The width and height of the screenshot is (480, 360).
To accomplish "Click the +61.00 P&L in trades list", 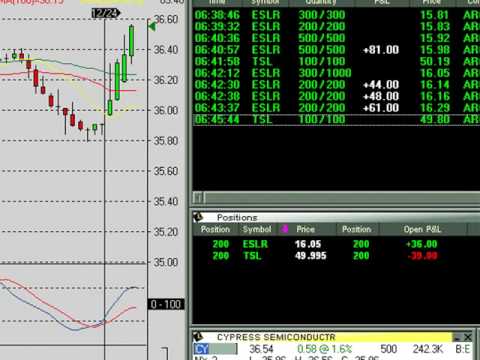I will pyautogui.click(x=381, y=108).
